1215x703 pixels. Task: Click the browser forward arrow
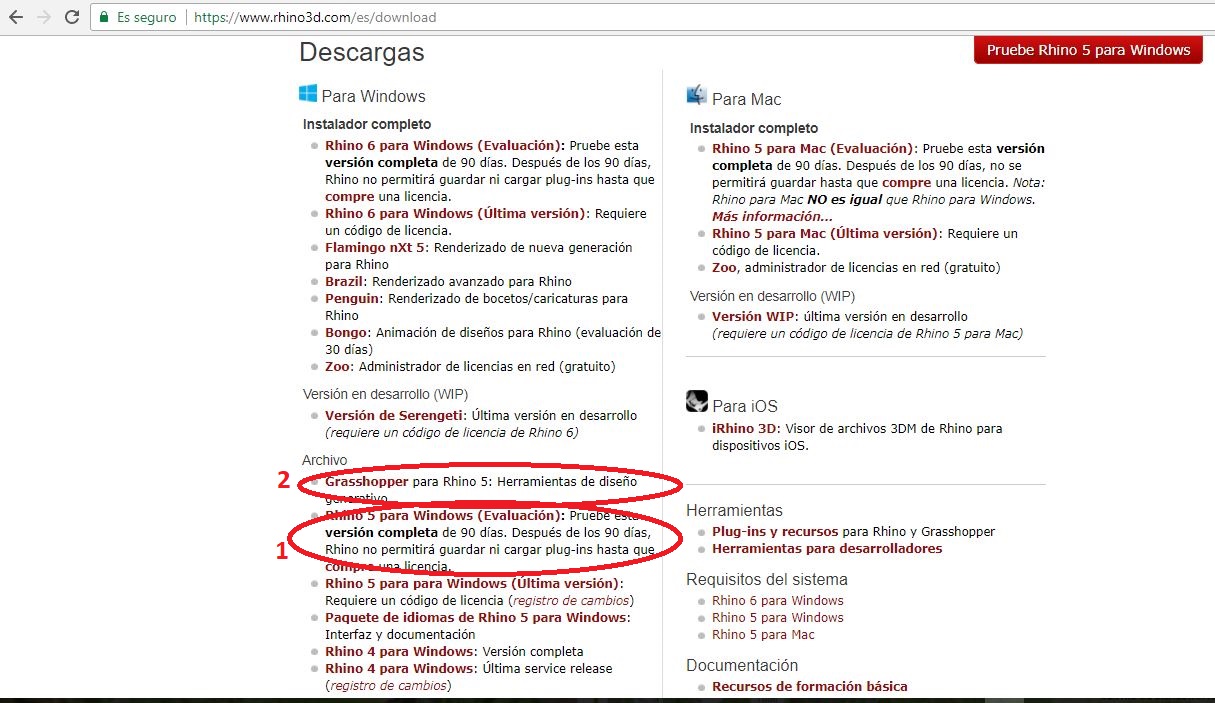pos(44,17)
